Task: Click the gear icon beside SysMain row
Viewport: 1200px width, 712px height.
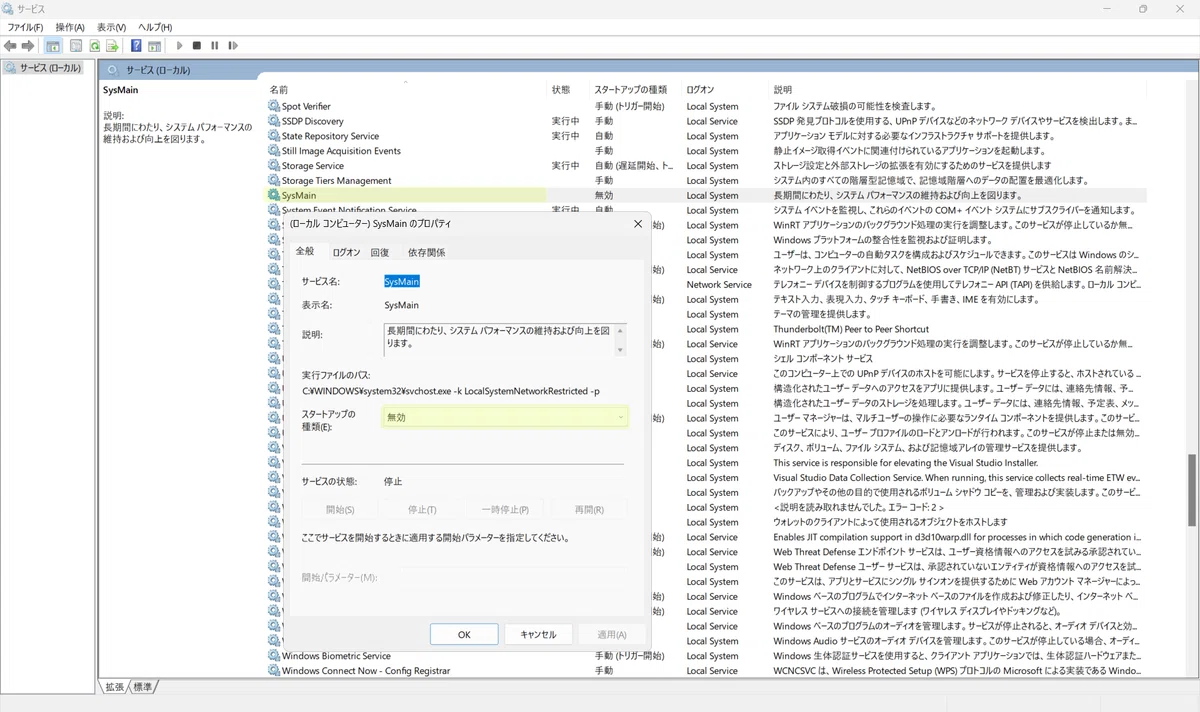Action: (x=274, y=196)
